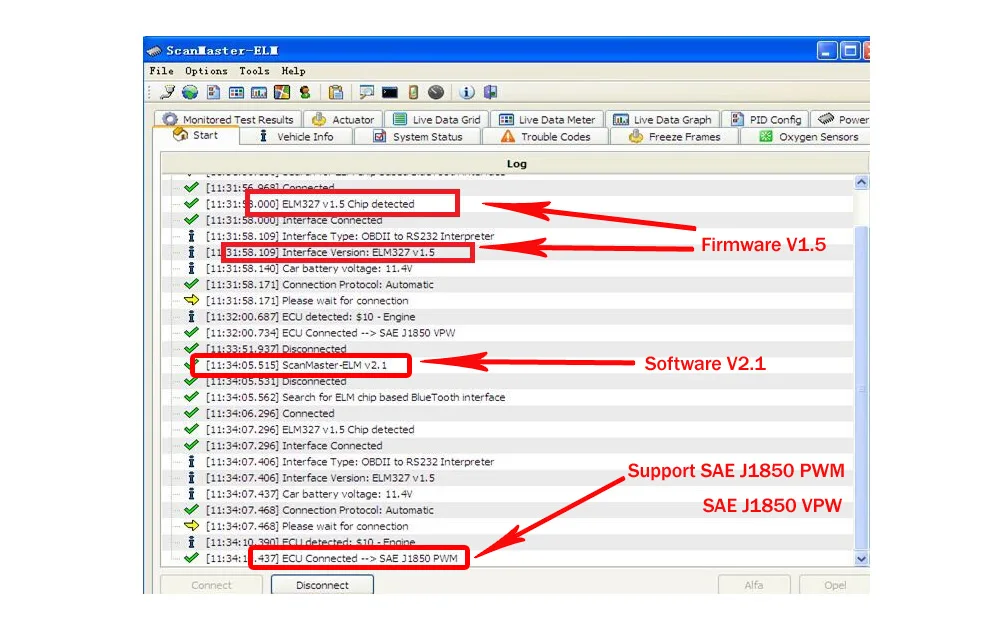The height and width of the screenshot is (625, 1000).
Task: Open the Live Data Grid tab
Action: (437, 119)
